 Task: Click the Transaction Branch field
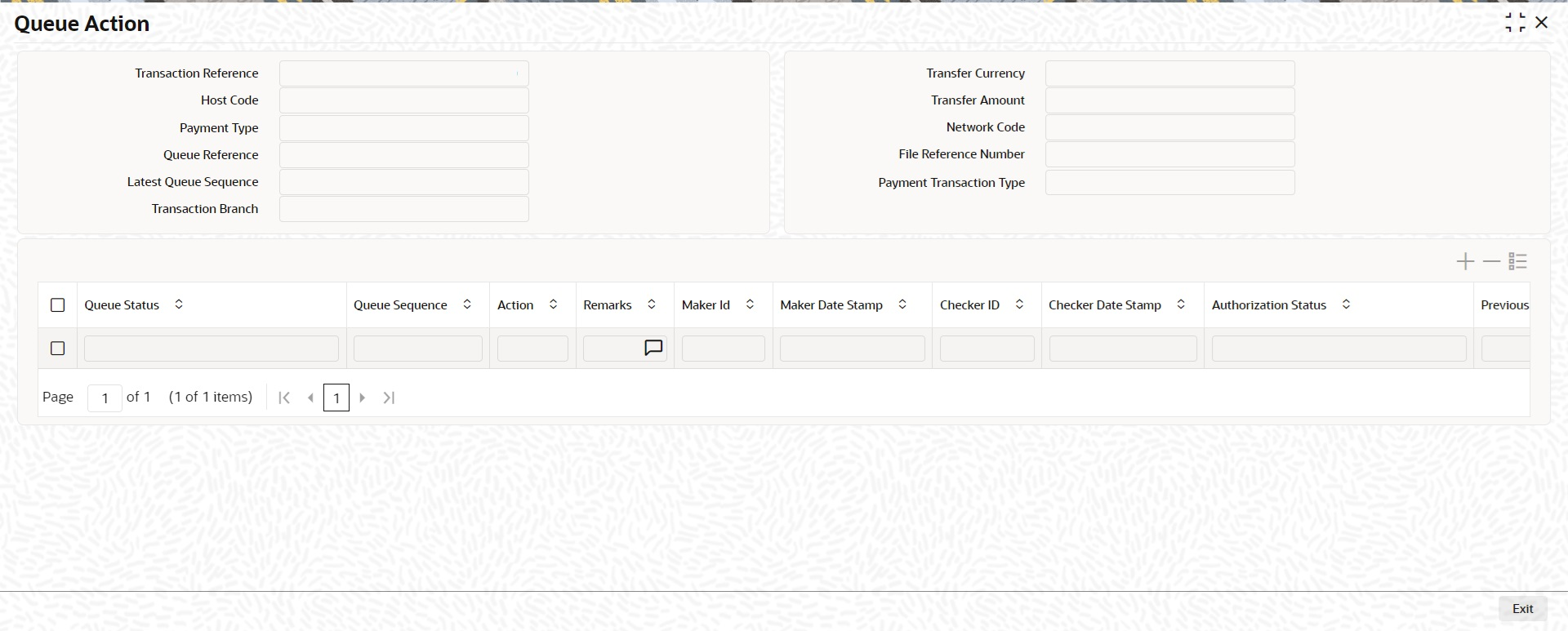(x=404, y=209)
